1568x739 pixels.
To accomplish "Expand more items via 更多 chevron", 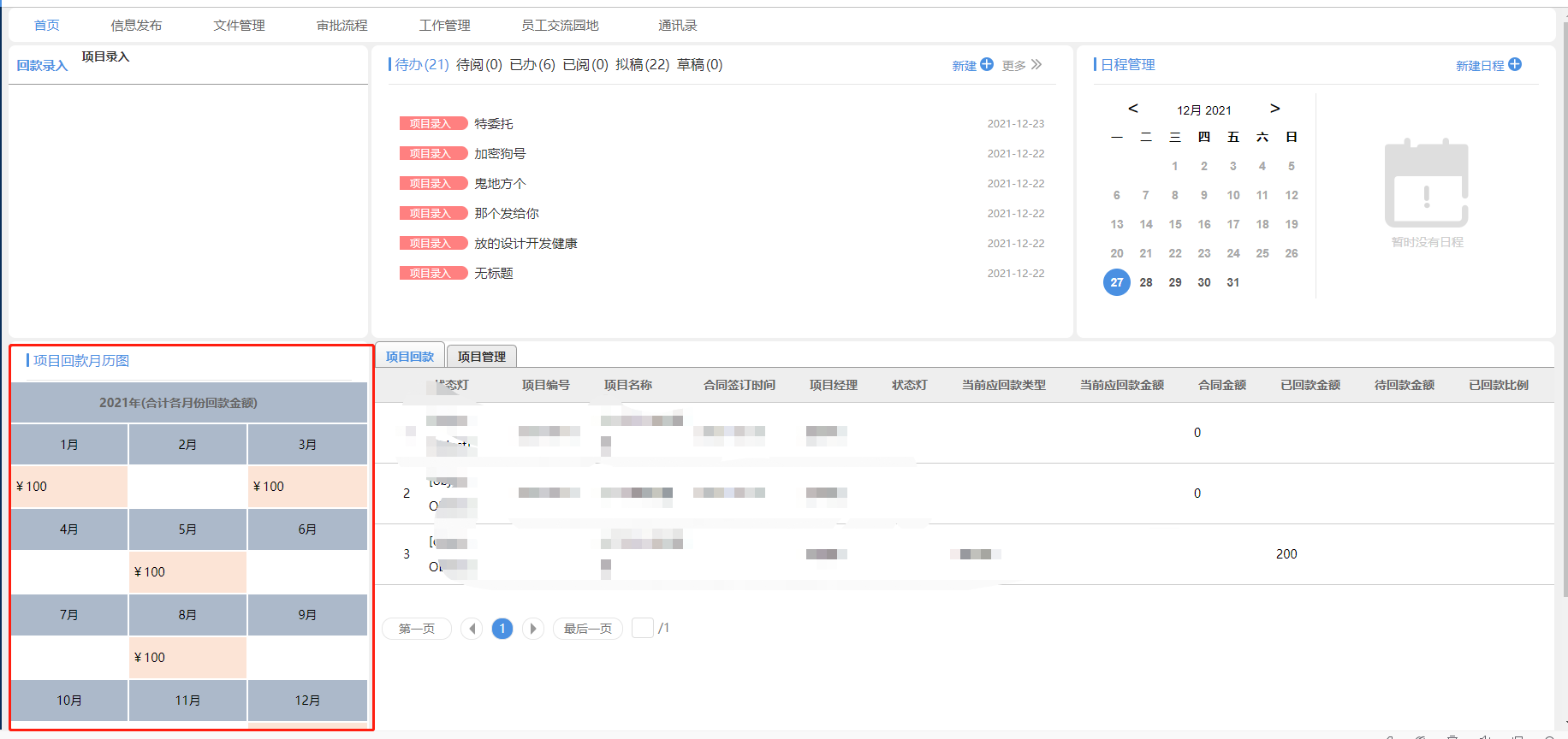I will (x=1036, y=65).
